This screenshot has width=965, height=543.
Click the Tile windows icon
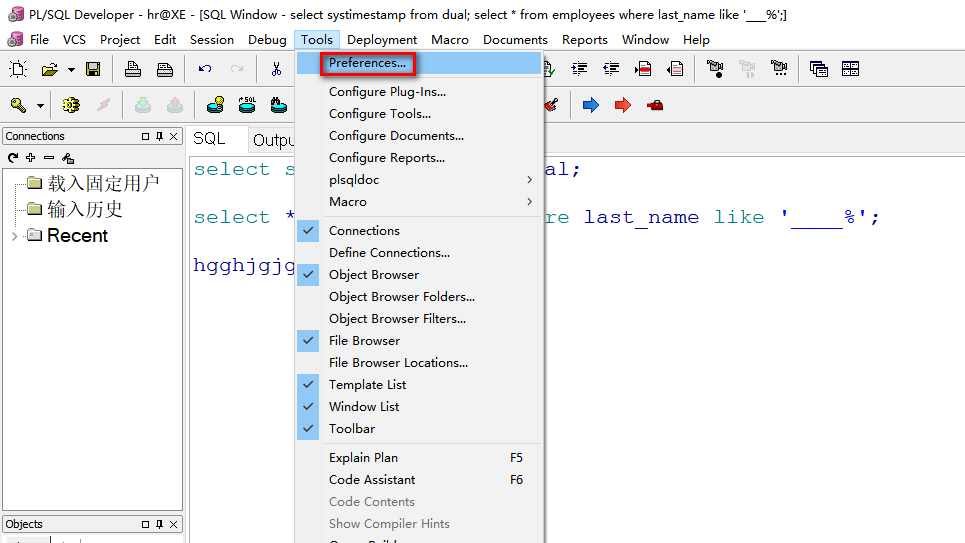pyautogui.click(x=851, y=69)
